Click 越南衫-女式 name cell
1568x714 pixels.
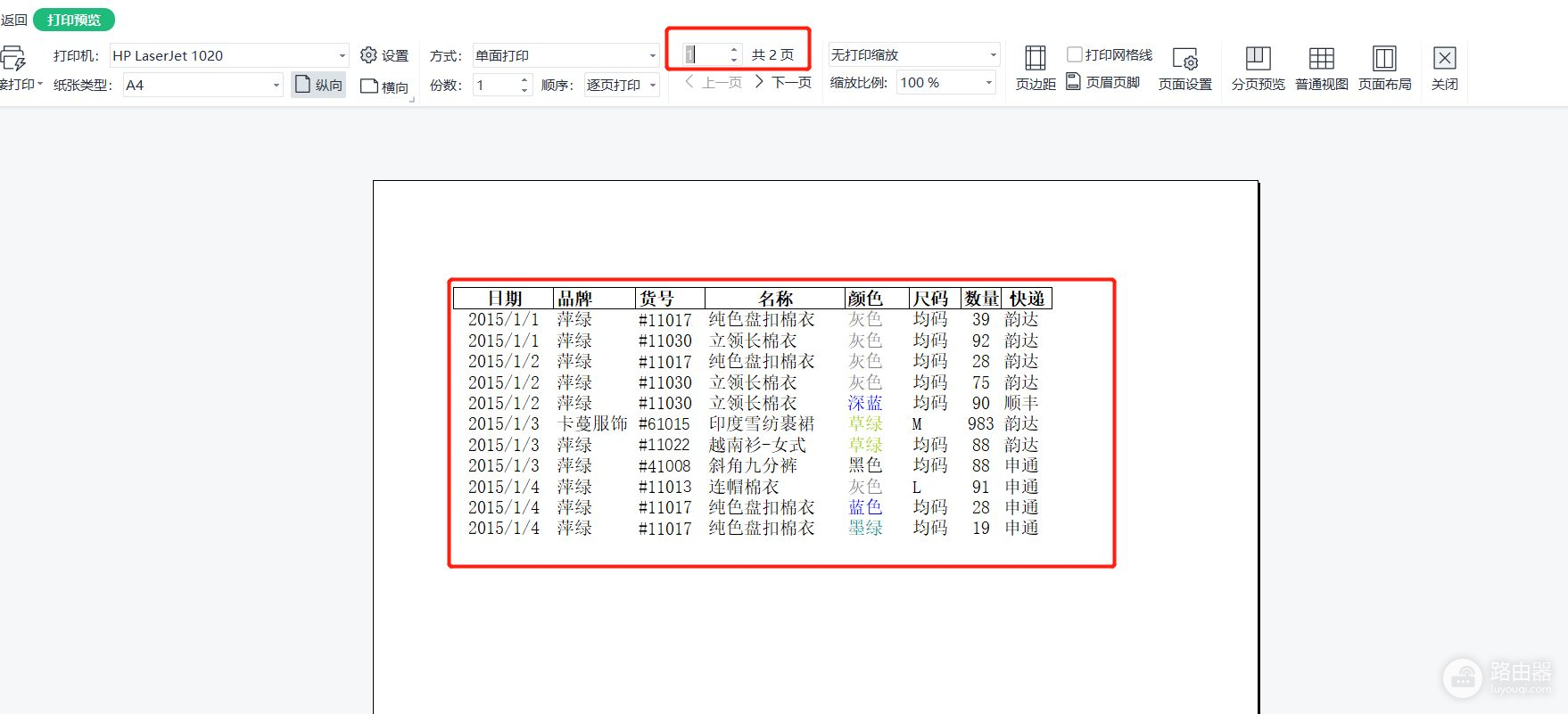(x=757, y=445)
